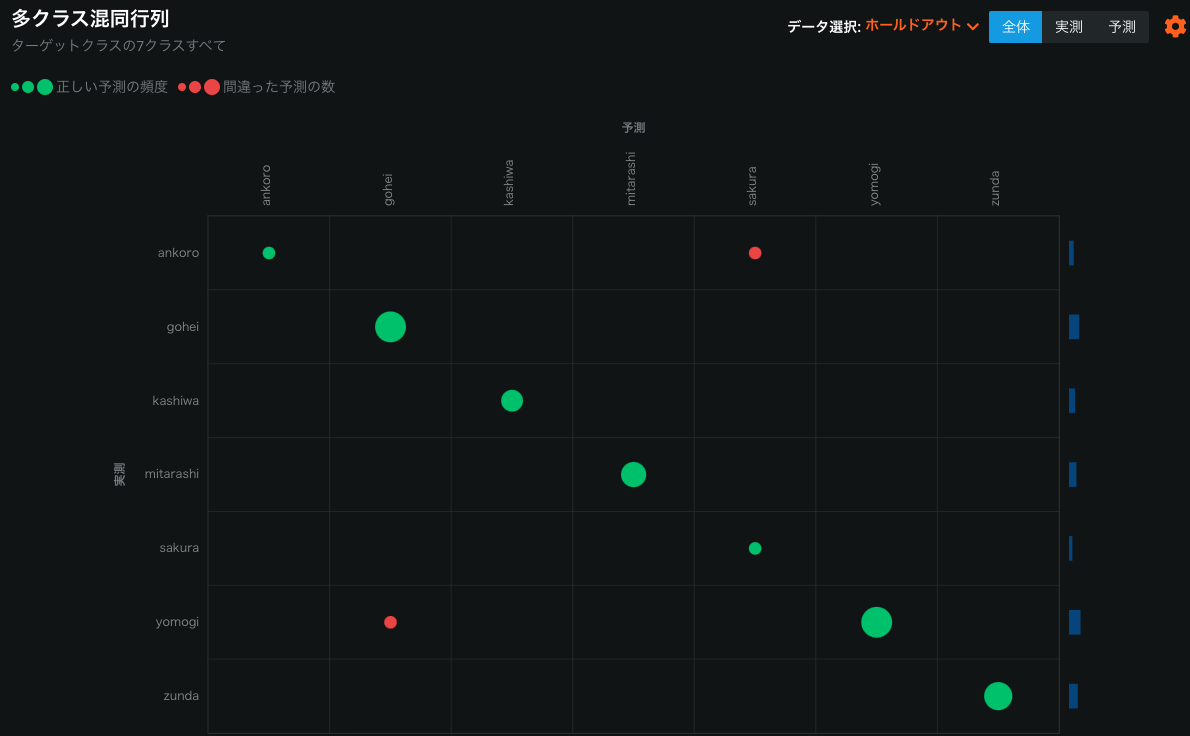Select the gohei row label

182,327
